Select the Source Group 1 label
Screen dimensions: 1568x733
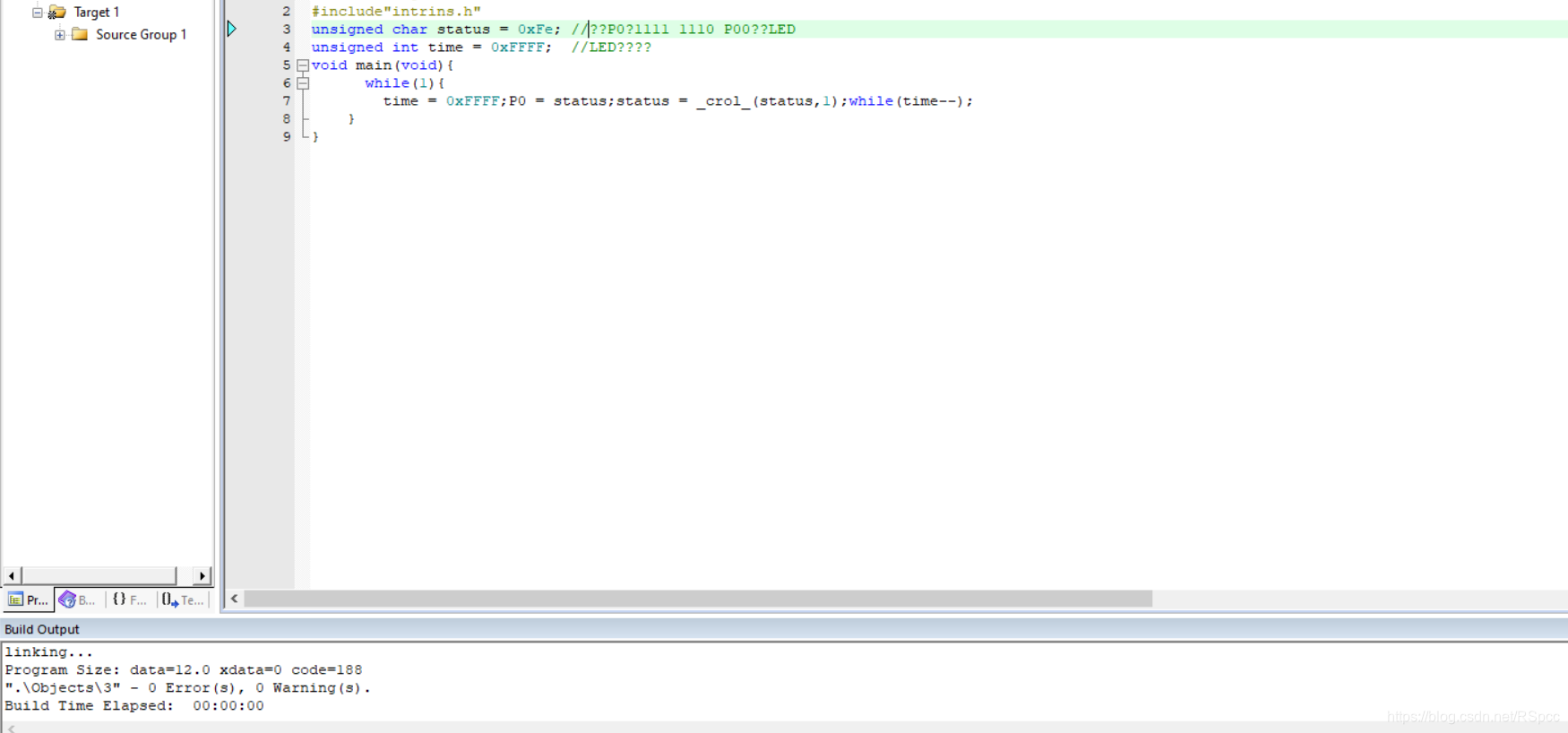(x=142, y=35)
